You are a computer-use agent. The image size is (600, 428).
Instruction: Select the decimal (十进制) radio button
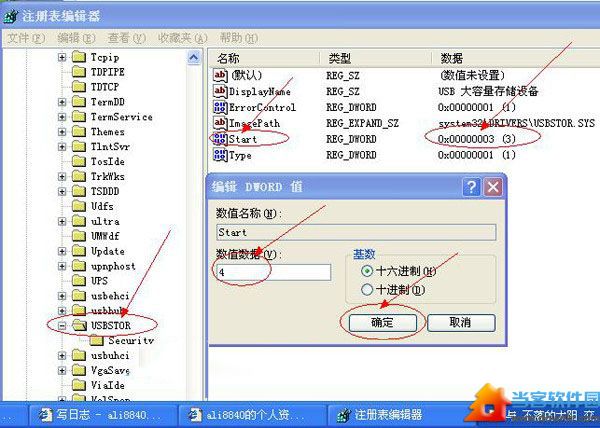(x=367, y=290)
